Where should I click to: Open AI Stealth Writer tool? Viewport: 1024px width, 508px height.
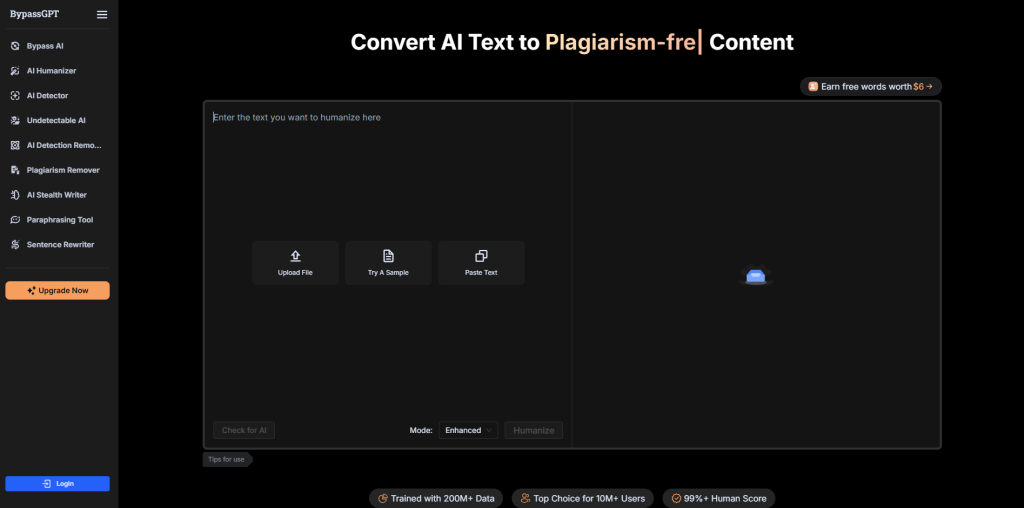(59, 195)
